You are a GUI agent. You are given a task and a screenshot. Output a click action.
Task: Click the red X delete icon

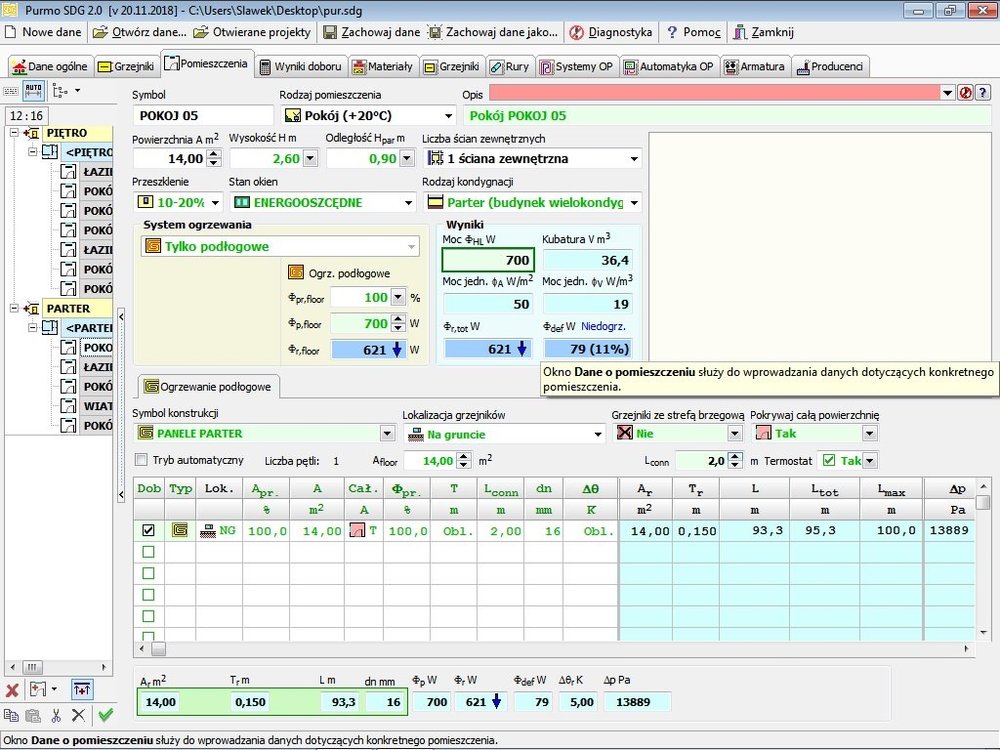tap(12, 689)
